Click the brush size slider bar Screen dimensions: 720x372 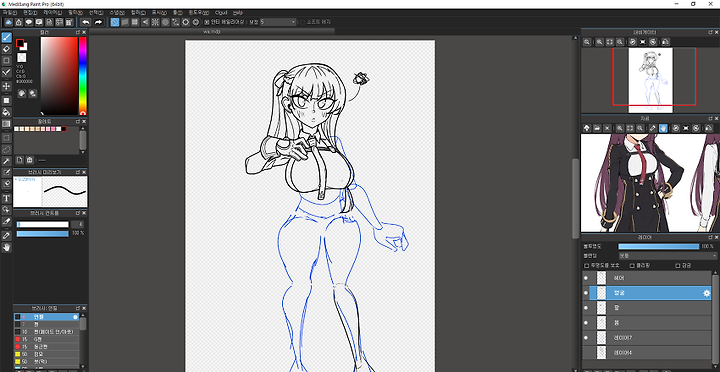(43, 225)
